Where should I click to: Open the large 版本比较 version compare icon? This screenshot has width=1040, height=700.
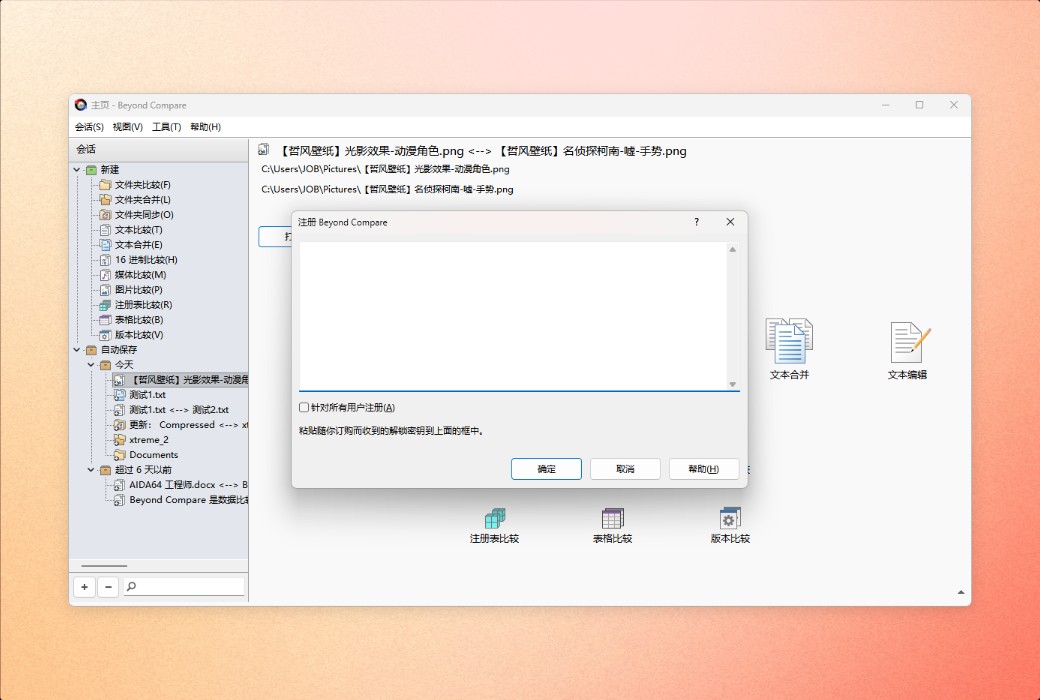[x=730, y=518]
